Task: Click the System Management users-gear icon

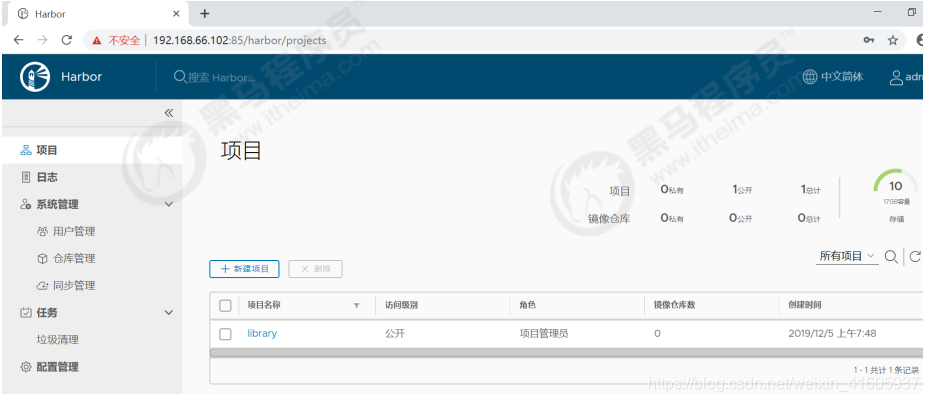Action: click(25, 204)
